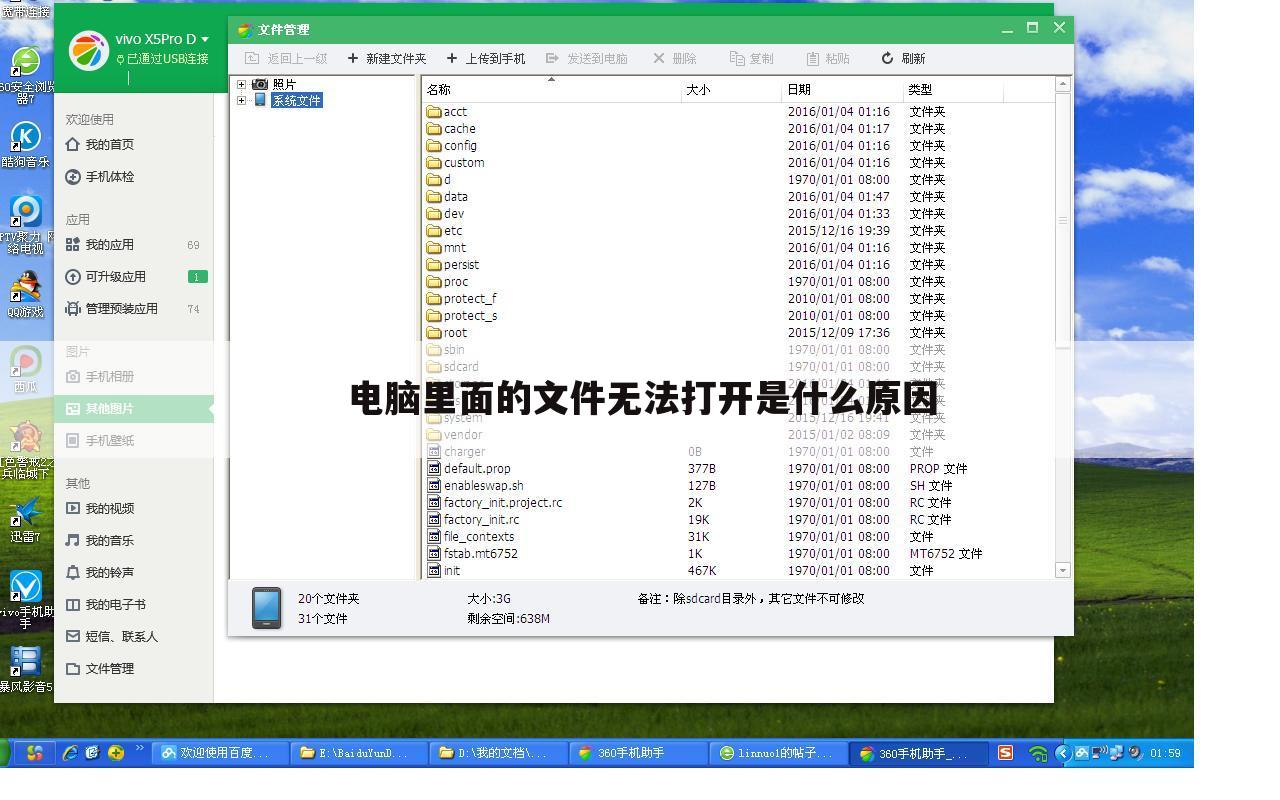This screenshot has width=1280, height=800.
Task: Open Internet Explorer from quick launch bar
Action: (x=68, y=753)
